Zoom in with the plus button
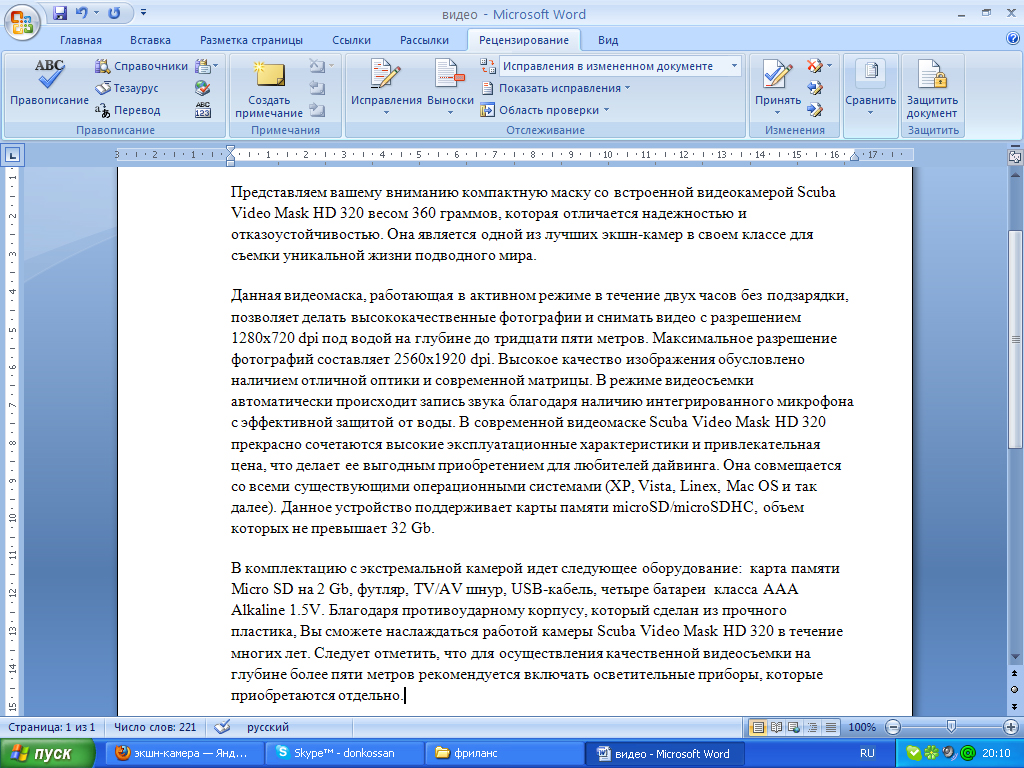The image size is (1024, 768). click(1011, 727)
